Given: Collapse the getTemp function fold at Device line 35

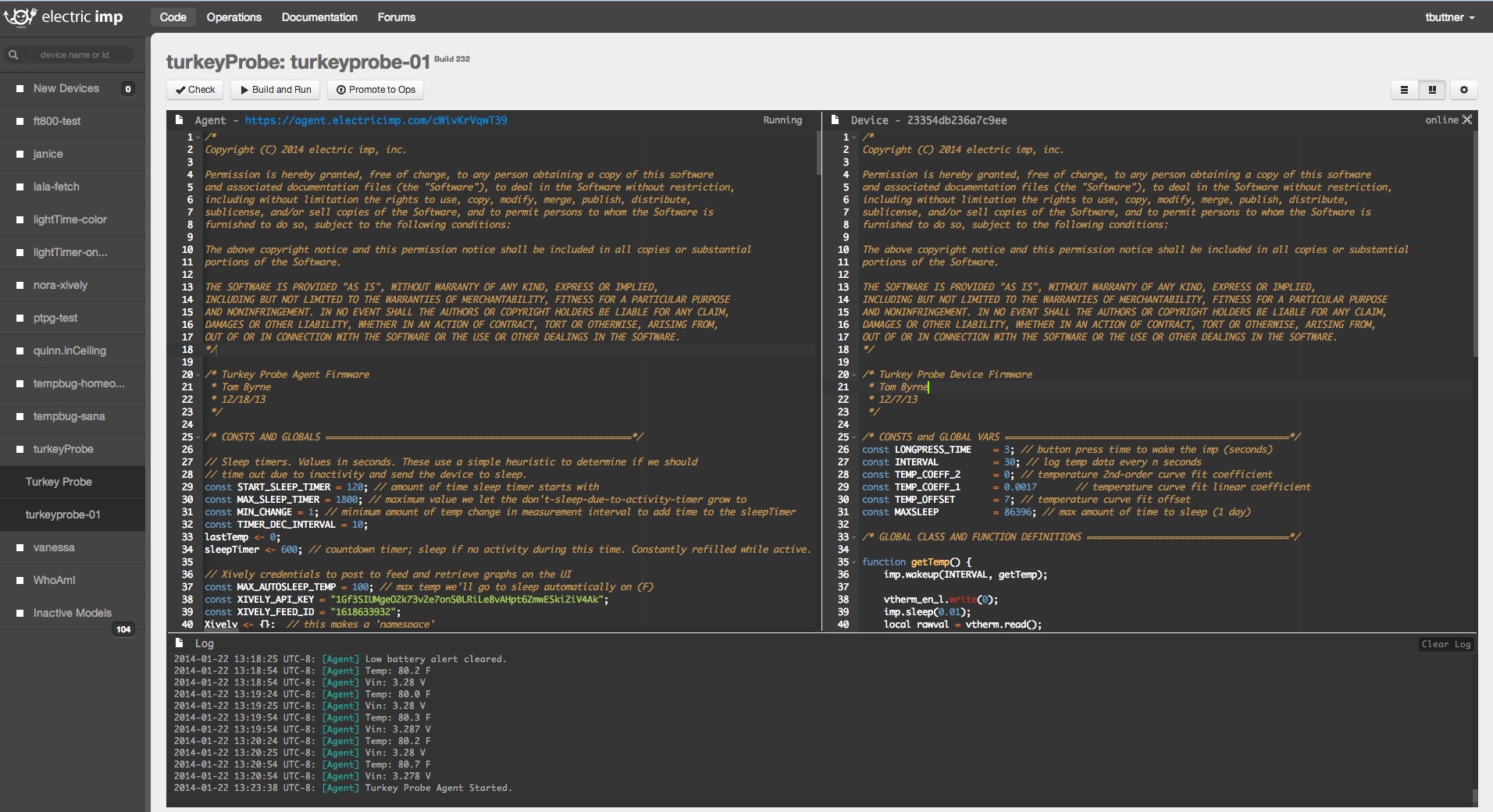Looking at the screenshot, I should point(854,562).
